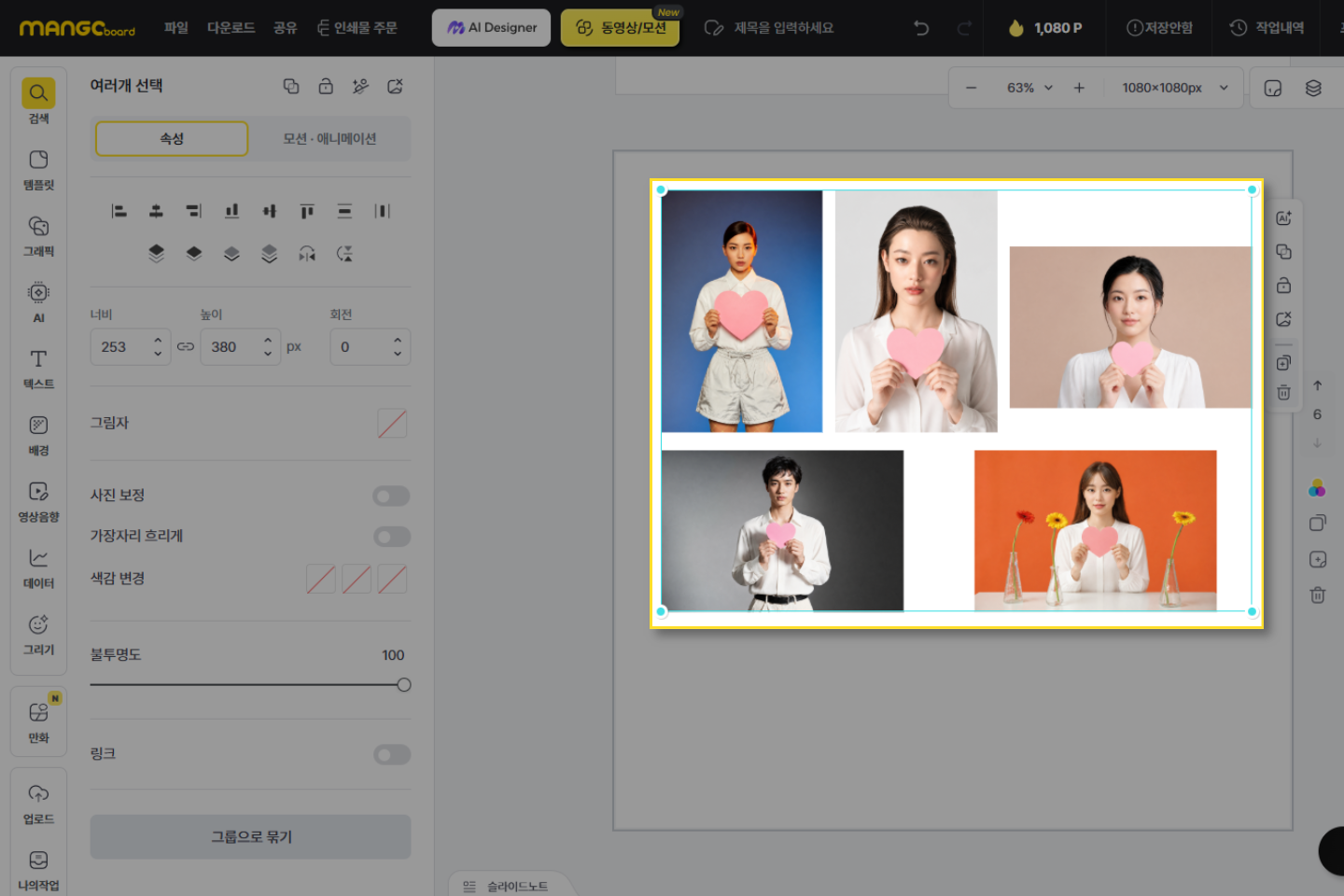
Task: Switch to the 모션 · 애니메이션 tab
Action: [x=329, y=139]
